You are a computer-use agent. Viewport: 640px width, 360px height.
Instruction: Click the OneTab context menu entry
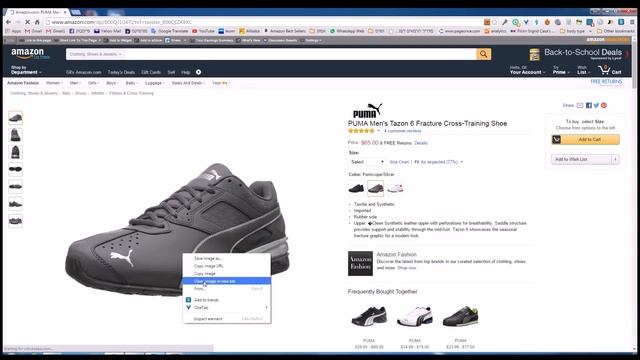[x=227, y=307]
